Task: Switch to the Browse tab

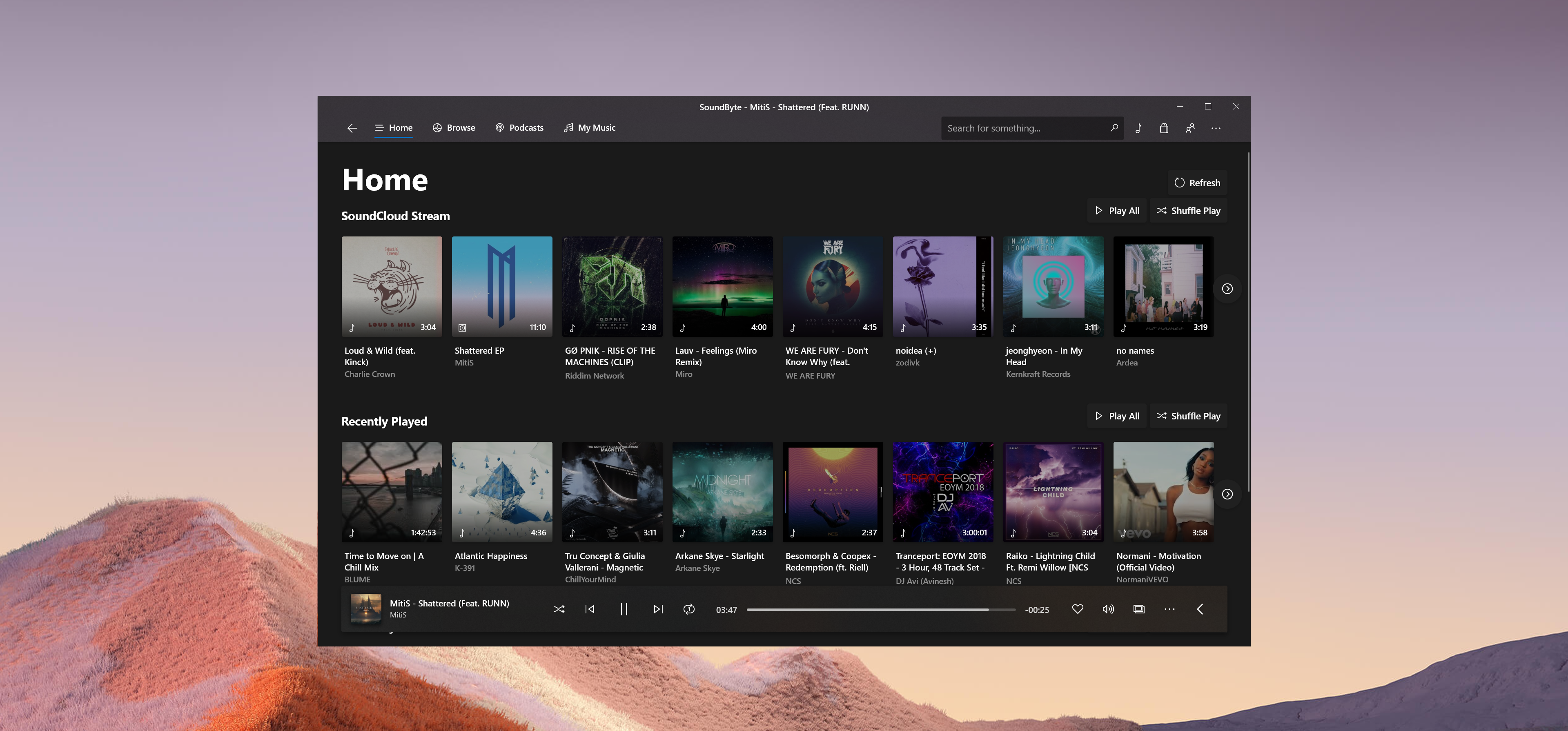Action: pos(454,128)
